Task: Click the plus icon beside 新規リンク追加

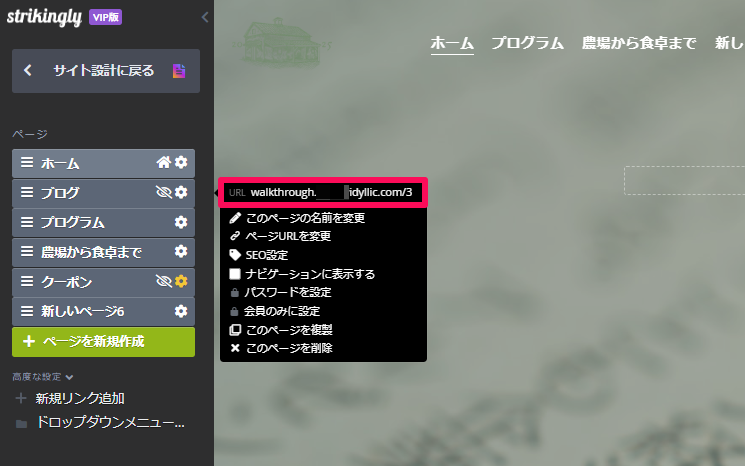Action: click(21, 398)
